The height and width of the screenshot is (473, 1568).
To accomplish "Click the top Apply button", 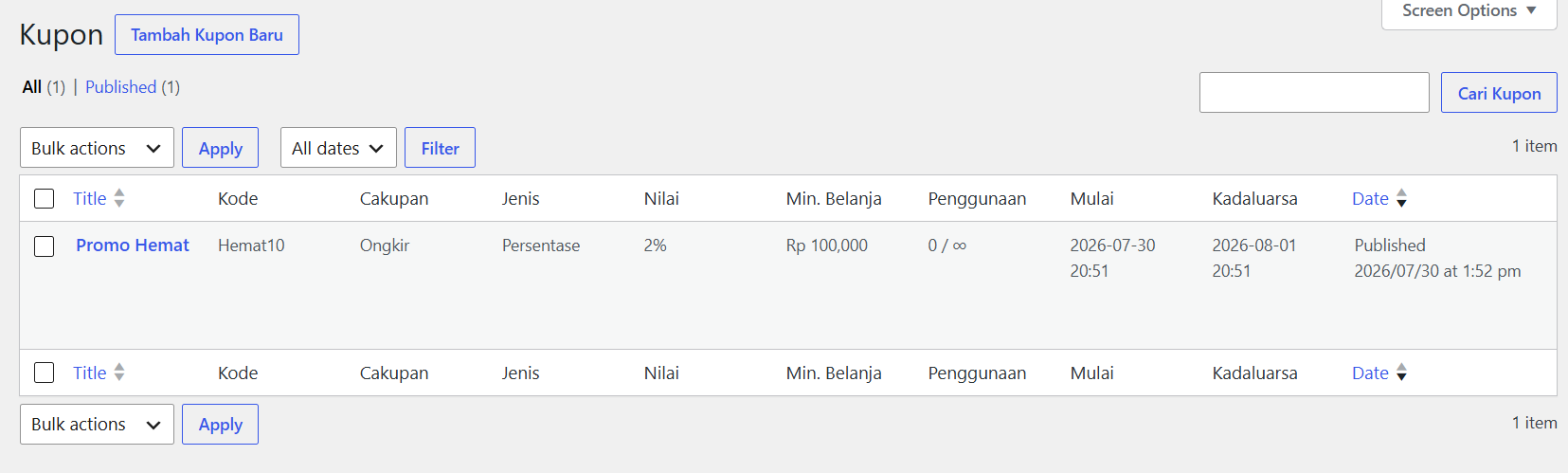I will click(220, 148).
